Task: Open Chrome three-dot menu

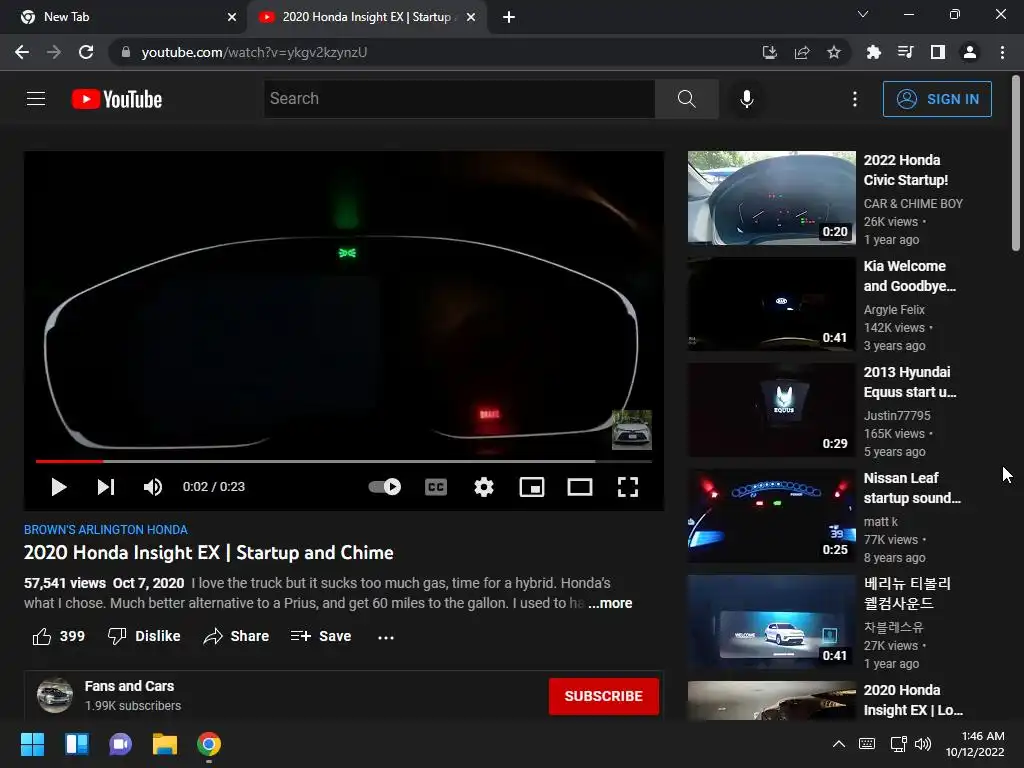Action: [1002, 52]
